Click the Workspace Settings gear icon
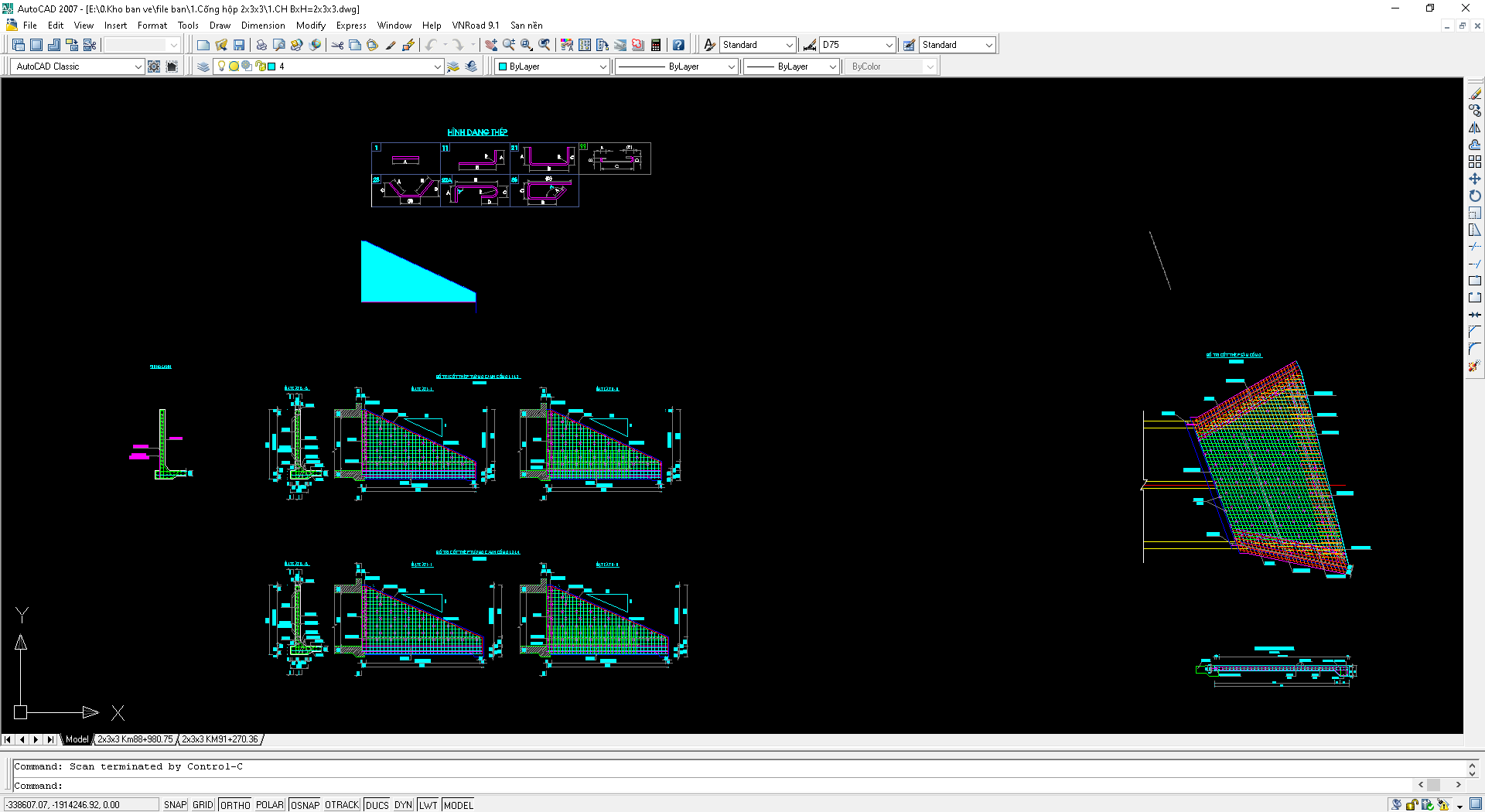1485x812 pixels. pos(154,67)
